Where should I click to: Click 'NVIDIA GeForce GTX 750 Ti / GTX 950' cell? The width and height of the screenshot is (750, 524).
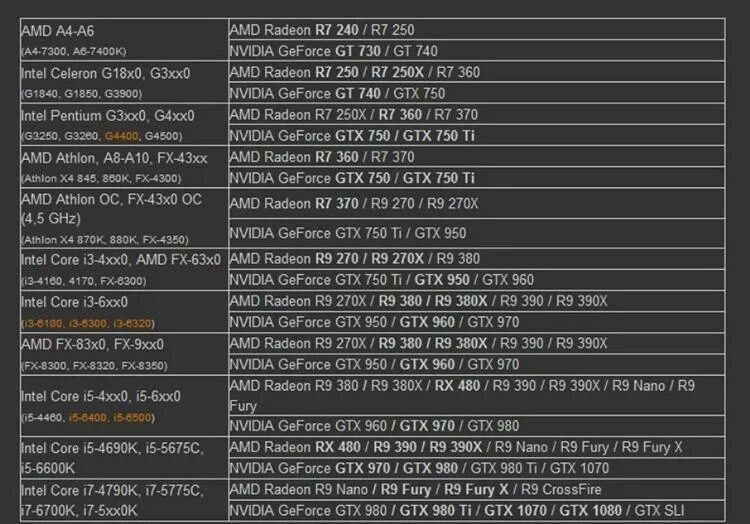477,233
